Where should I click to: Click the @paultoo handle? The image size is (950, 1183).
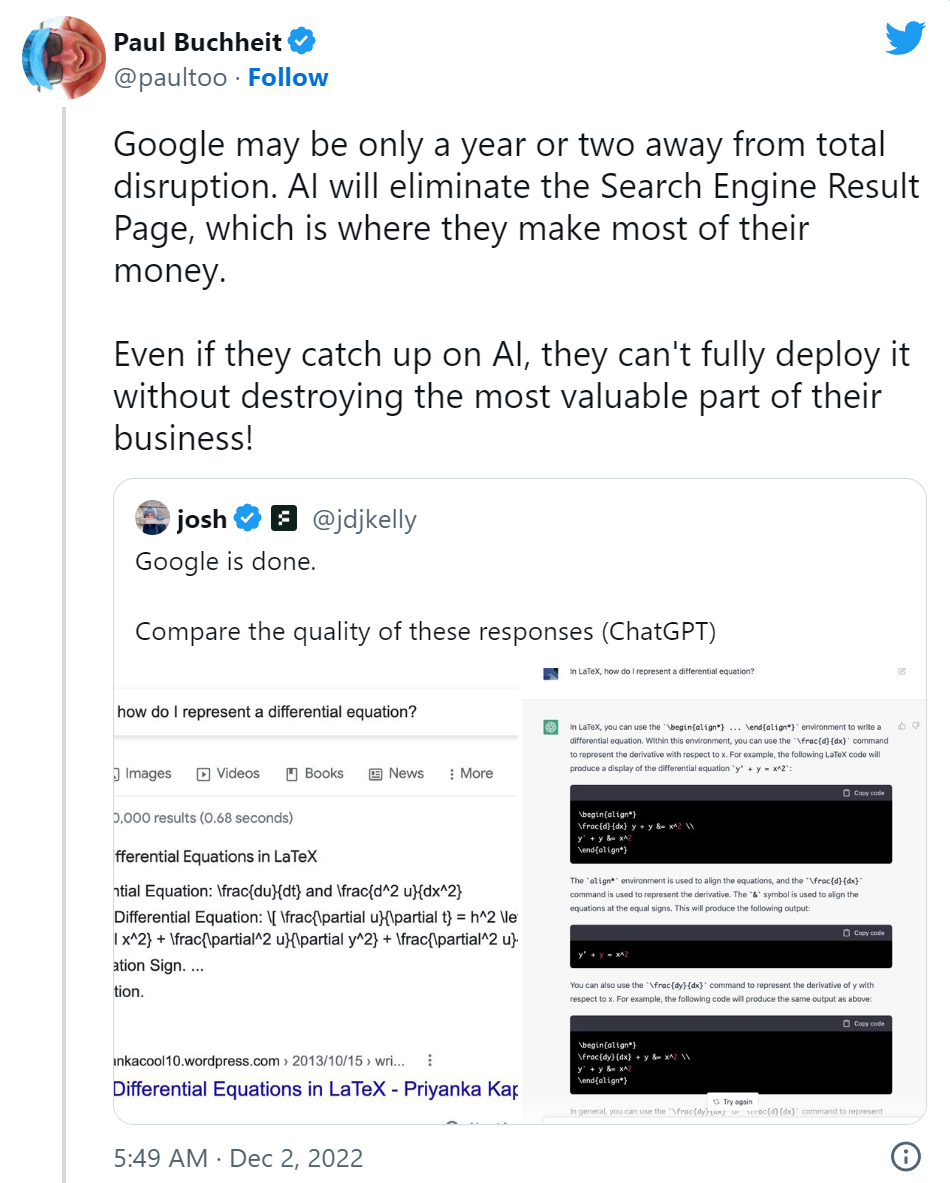pyautogui.click(x=172, y=76)
